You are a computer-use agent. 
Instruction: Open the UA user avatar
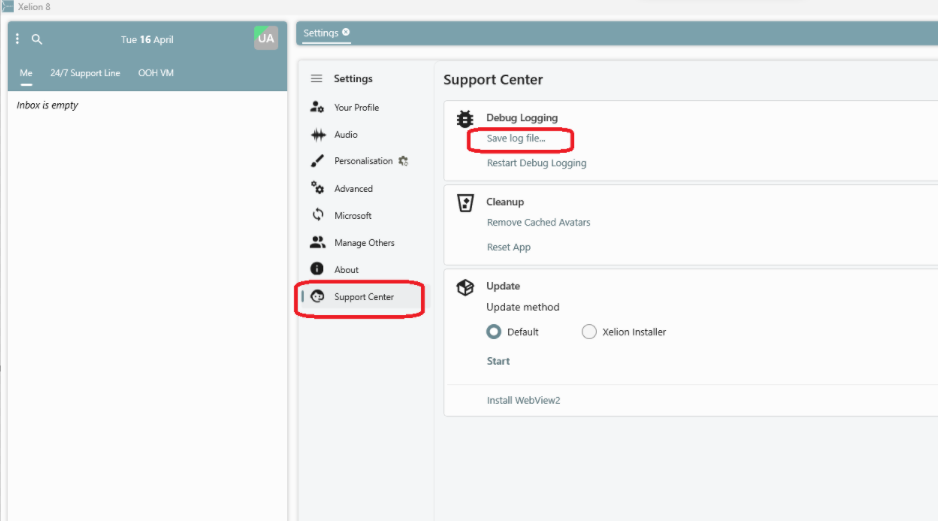click(266, 38)
